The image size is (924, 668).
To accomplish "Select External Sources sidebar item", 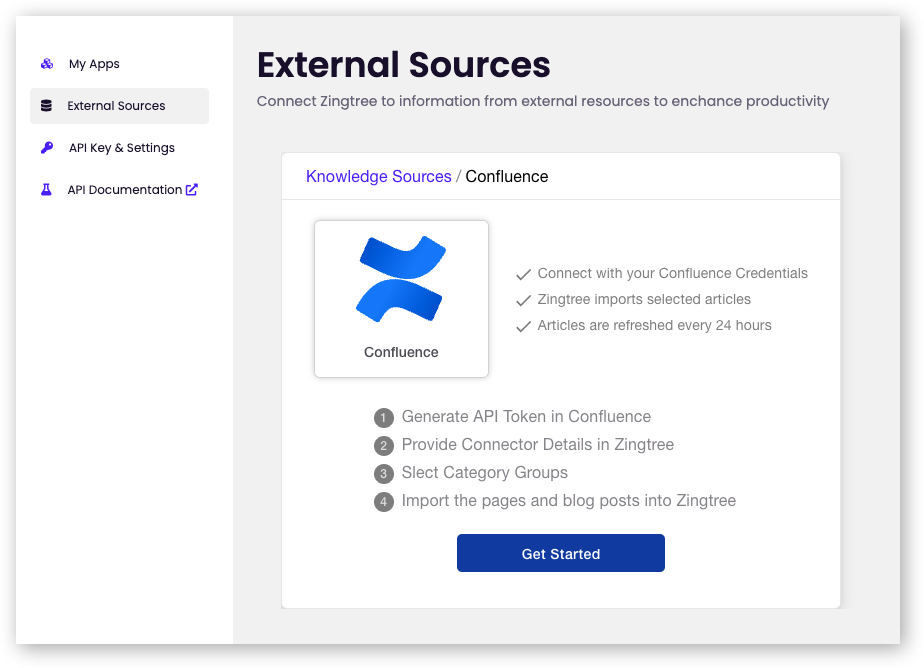I will 120,106.
